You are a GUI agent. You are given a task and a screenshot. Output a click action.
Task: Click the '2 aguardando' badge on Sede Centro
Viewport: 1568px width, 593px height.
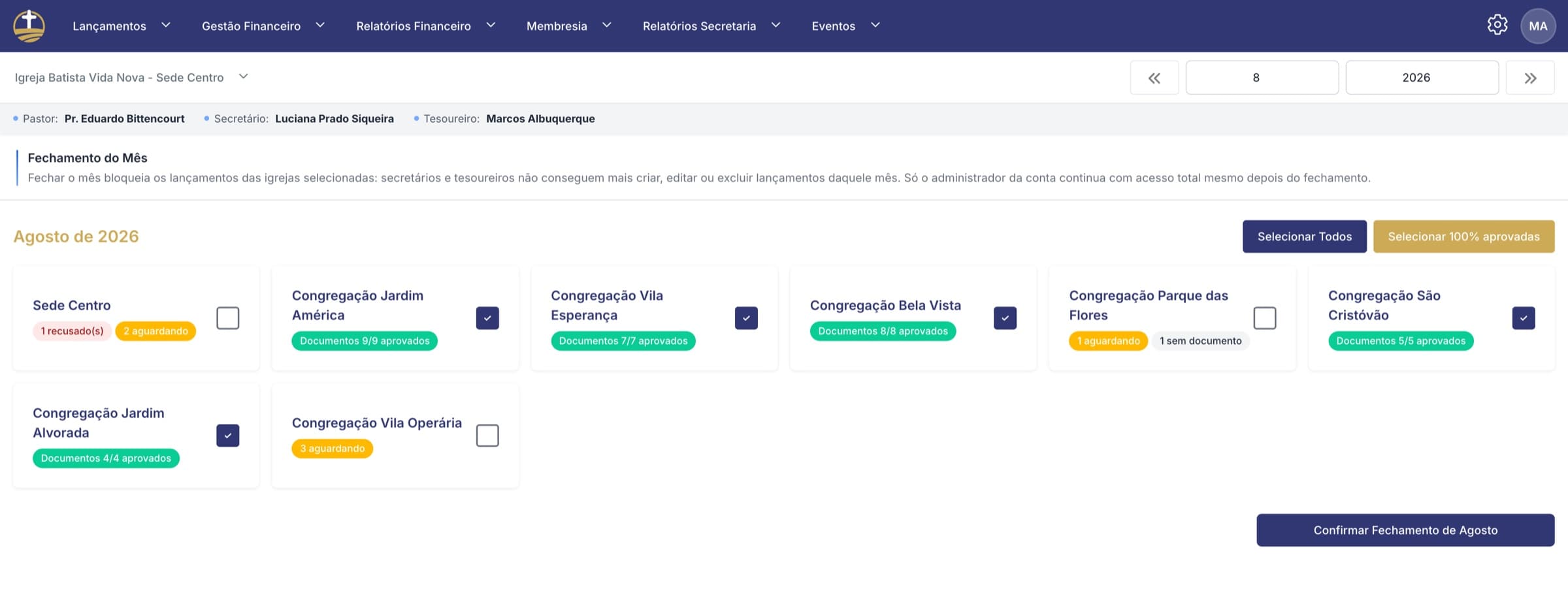coord(155,331)
